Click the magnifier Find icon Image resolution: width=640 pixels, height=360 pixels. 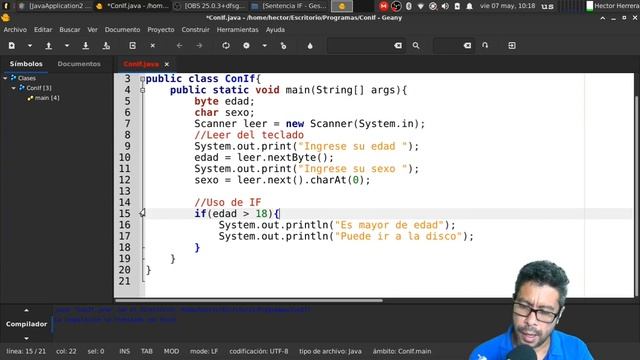click(416, 46)
